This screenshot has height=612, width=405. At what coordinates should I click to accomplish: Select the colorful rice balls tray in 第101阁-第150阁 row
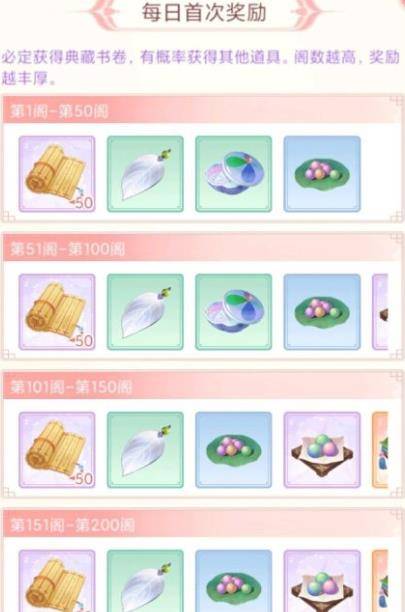click(x=322, y=450)
